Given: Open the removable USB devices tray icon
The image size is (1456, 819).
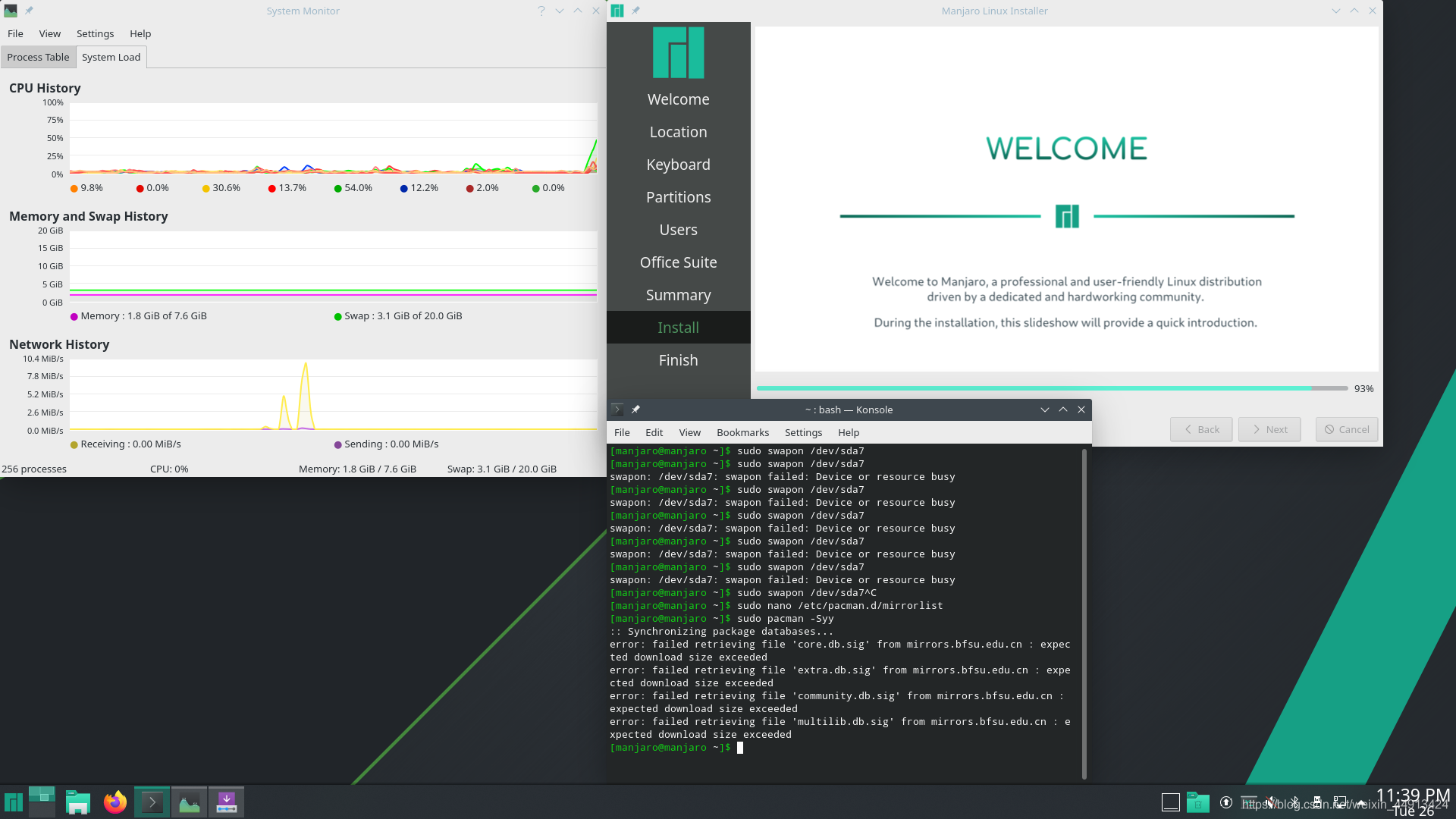Looking at the screenshot, I should (1317, 802).
